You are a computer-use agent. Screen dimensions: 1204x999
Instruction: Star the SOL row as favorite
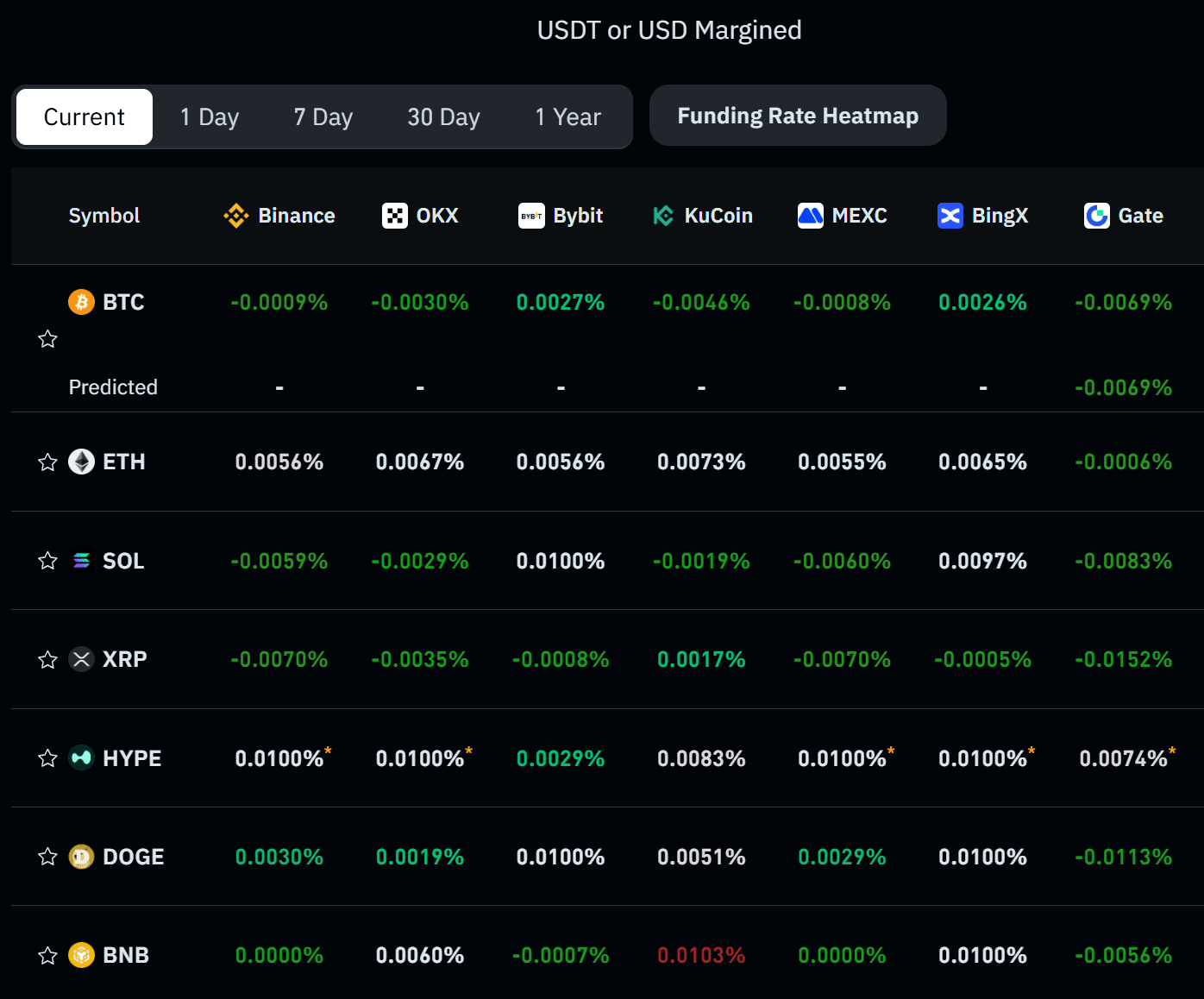point(47,561)
